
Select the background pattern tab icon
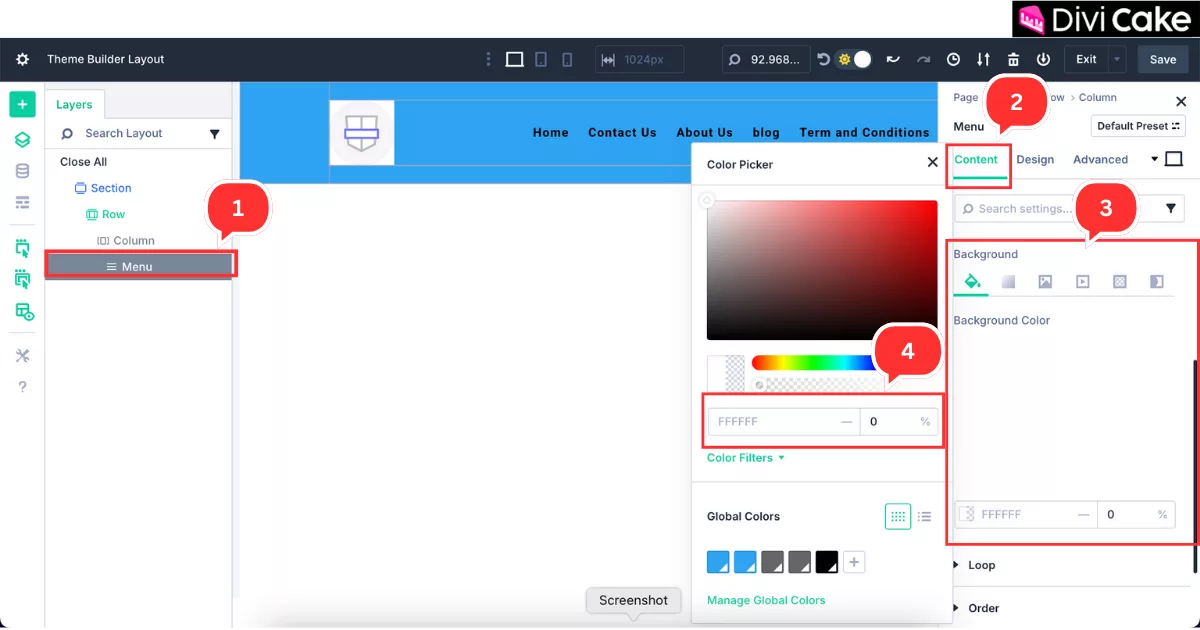point(1119,282)
